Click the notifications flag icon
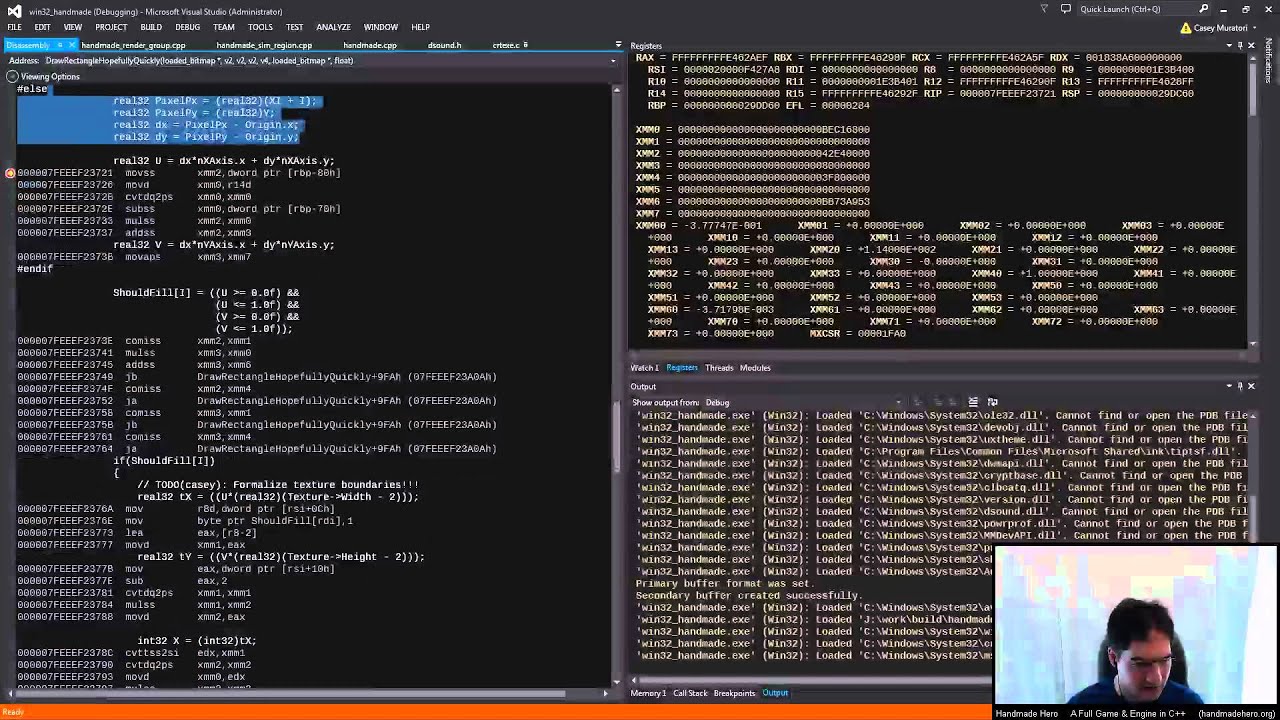The height and width of the screenshot is (720, 1280). 1044,9
